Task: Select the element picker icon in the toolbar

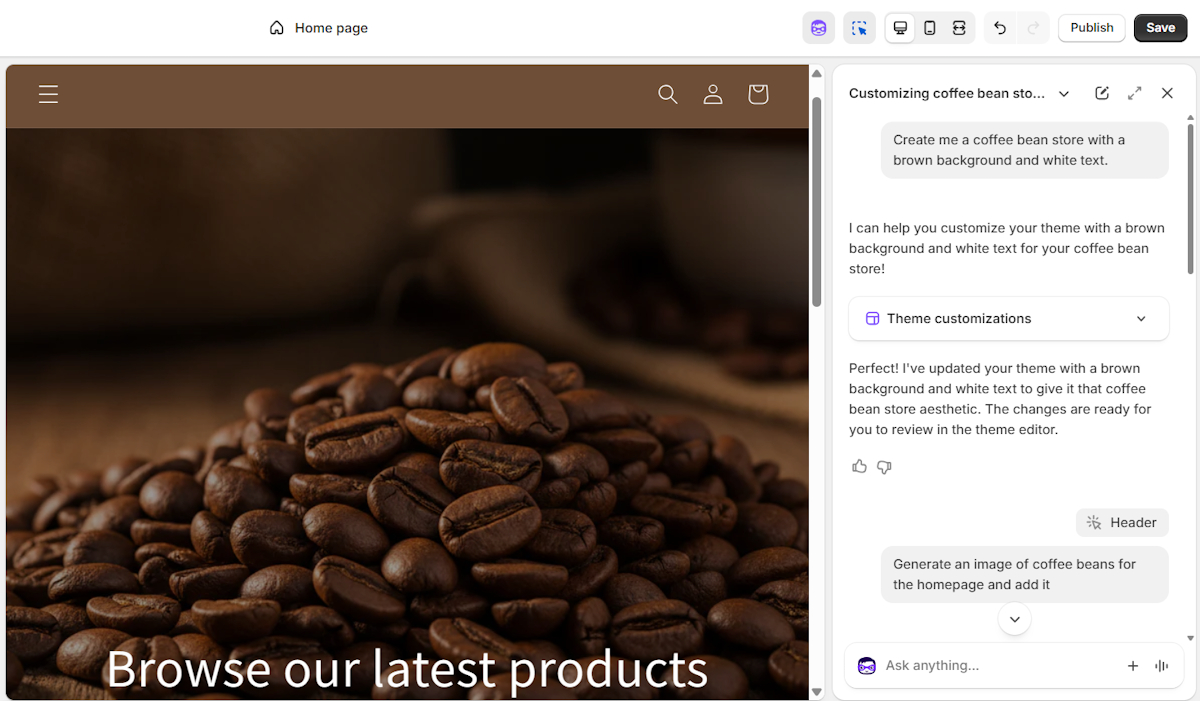Action: point(858,27)
